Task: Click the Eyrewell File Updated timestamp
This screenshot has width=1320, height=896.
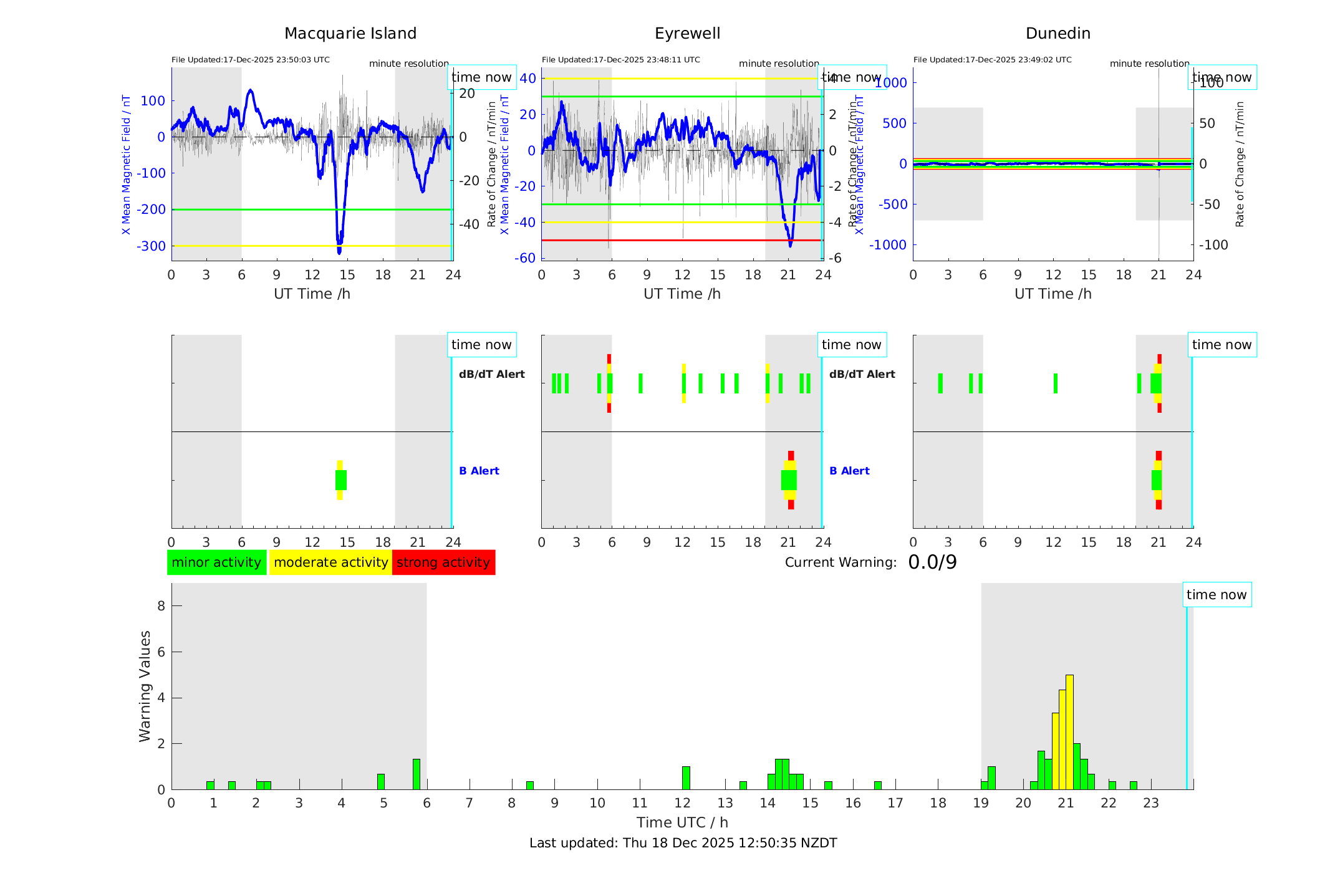Action: click(620, 60)
